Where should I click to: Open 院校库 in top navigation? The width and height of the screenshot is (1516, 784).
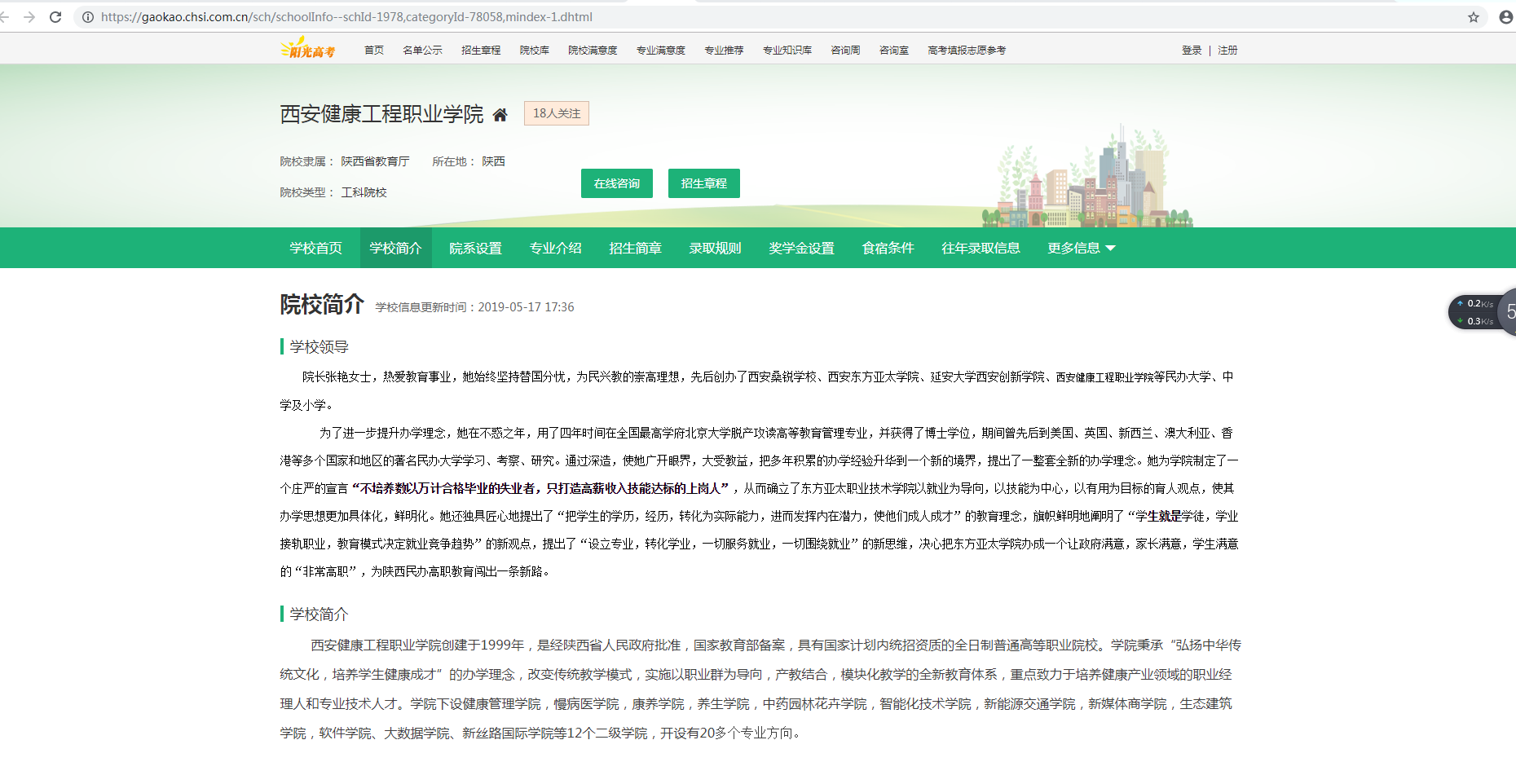coord(535,50)
